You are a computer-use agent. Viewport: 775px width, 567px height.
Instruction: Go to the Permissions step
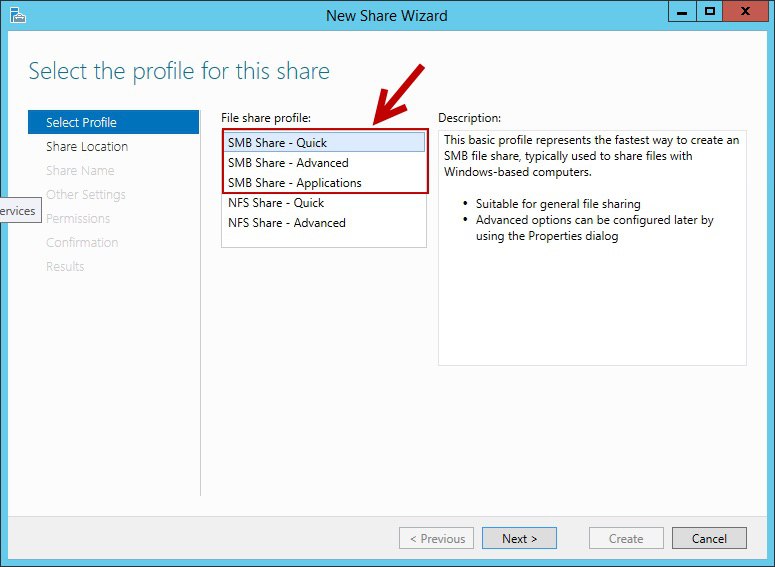[78, 218]
